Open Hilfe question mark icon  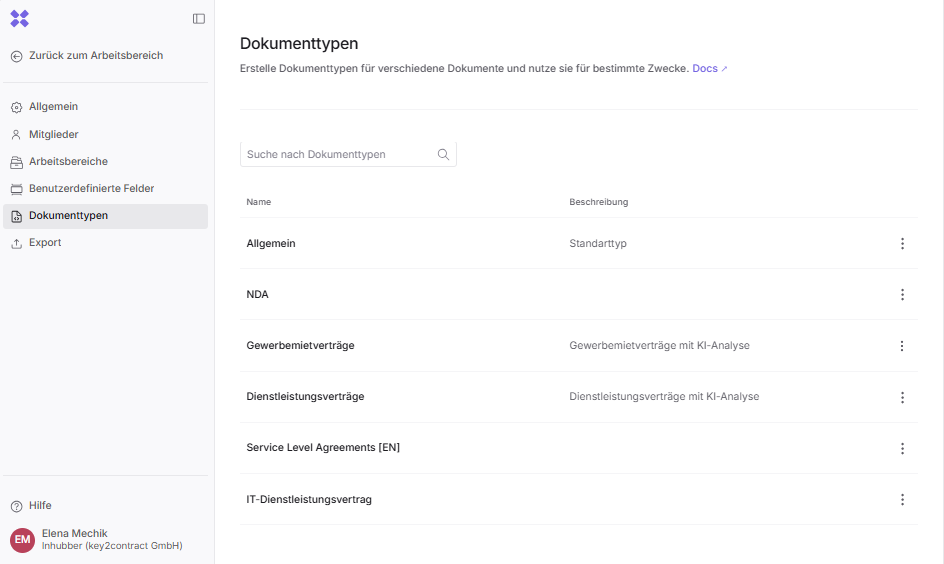click(16, 506)
